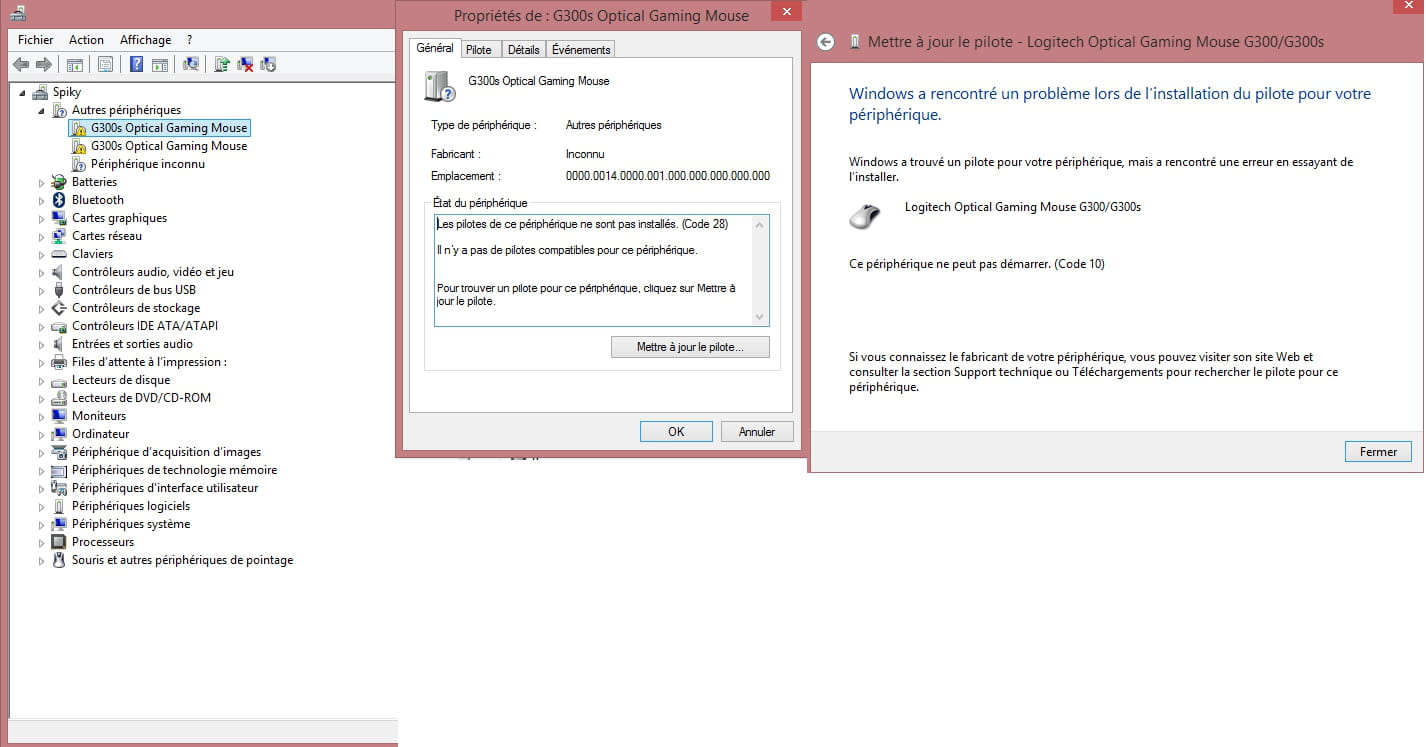The image size is (1426, 747).
Task: Expand the Souris et autres périphériques de pointage node
Action: click(42, 561)
